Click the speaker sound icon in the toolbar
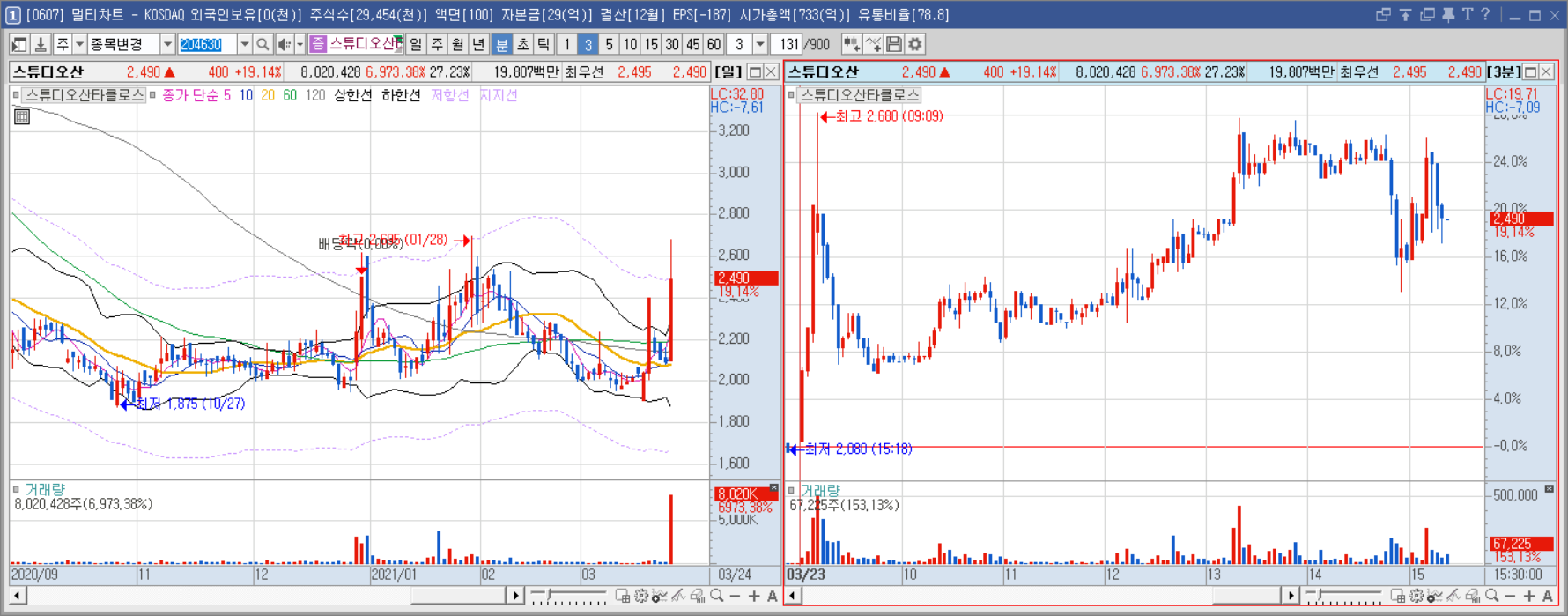The width and height of the screenshot is (1568, 616). click(x=284, y=44)
